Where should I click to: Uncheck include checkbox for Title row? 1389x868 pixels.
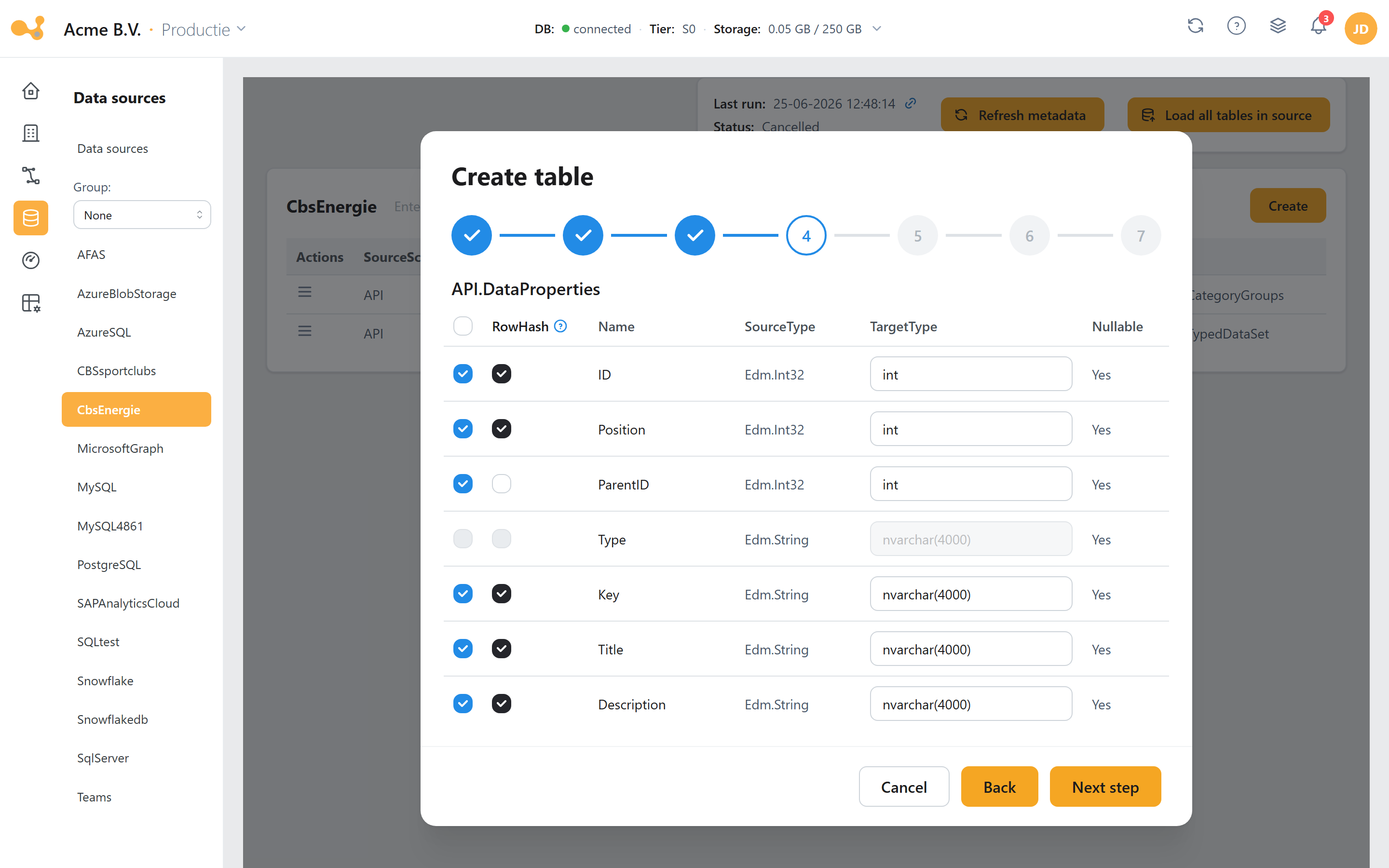pos(463,649)
